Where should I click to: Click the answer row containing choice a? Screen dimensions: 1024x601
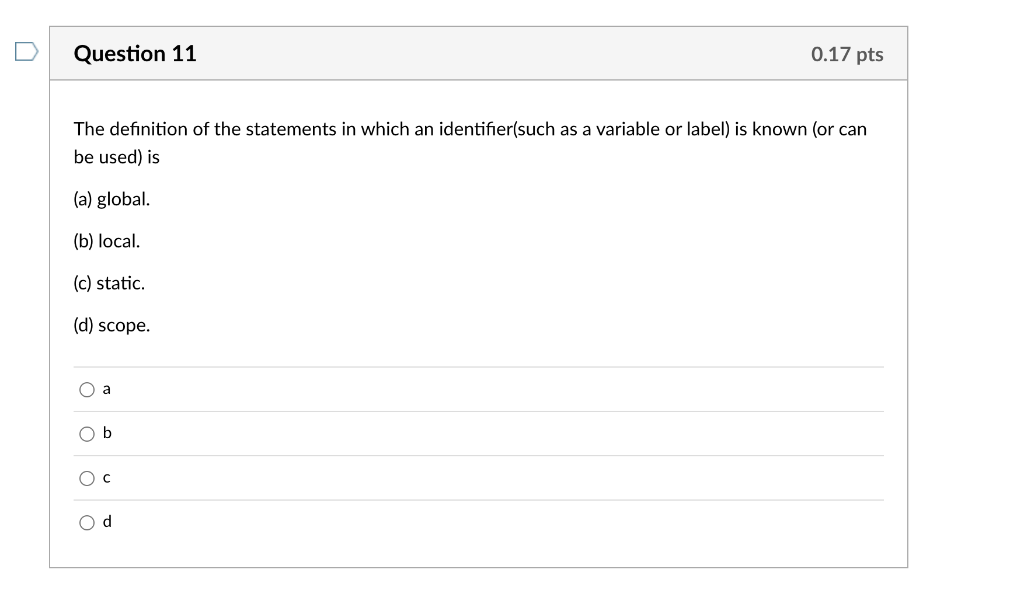pos(480,389)
